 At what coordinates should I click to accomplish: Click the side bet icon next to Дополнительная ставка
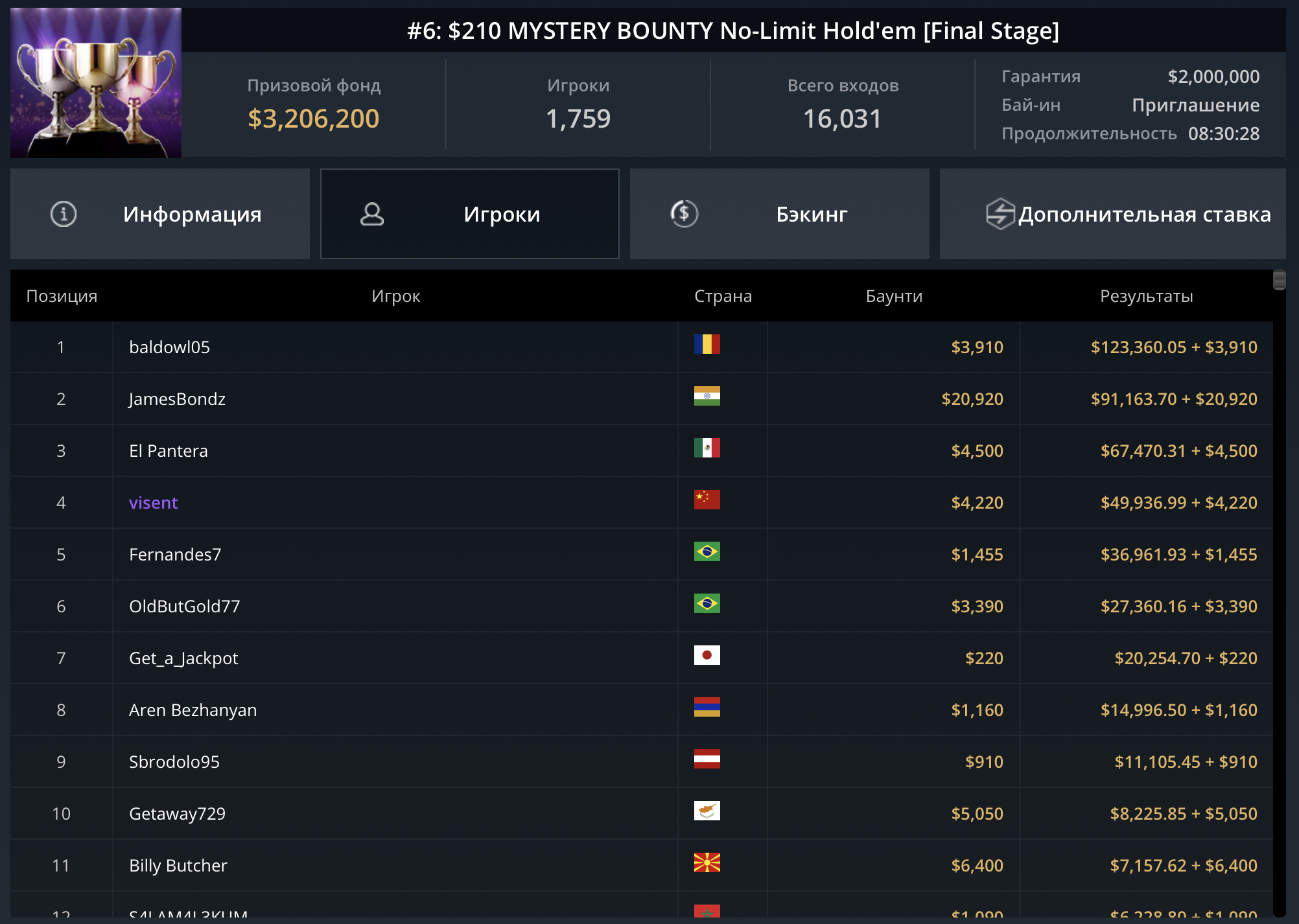pyautogui.click(x=1000, y=214)
